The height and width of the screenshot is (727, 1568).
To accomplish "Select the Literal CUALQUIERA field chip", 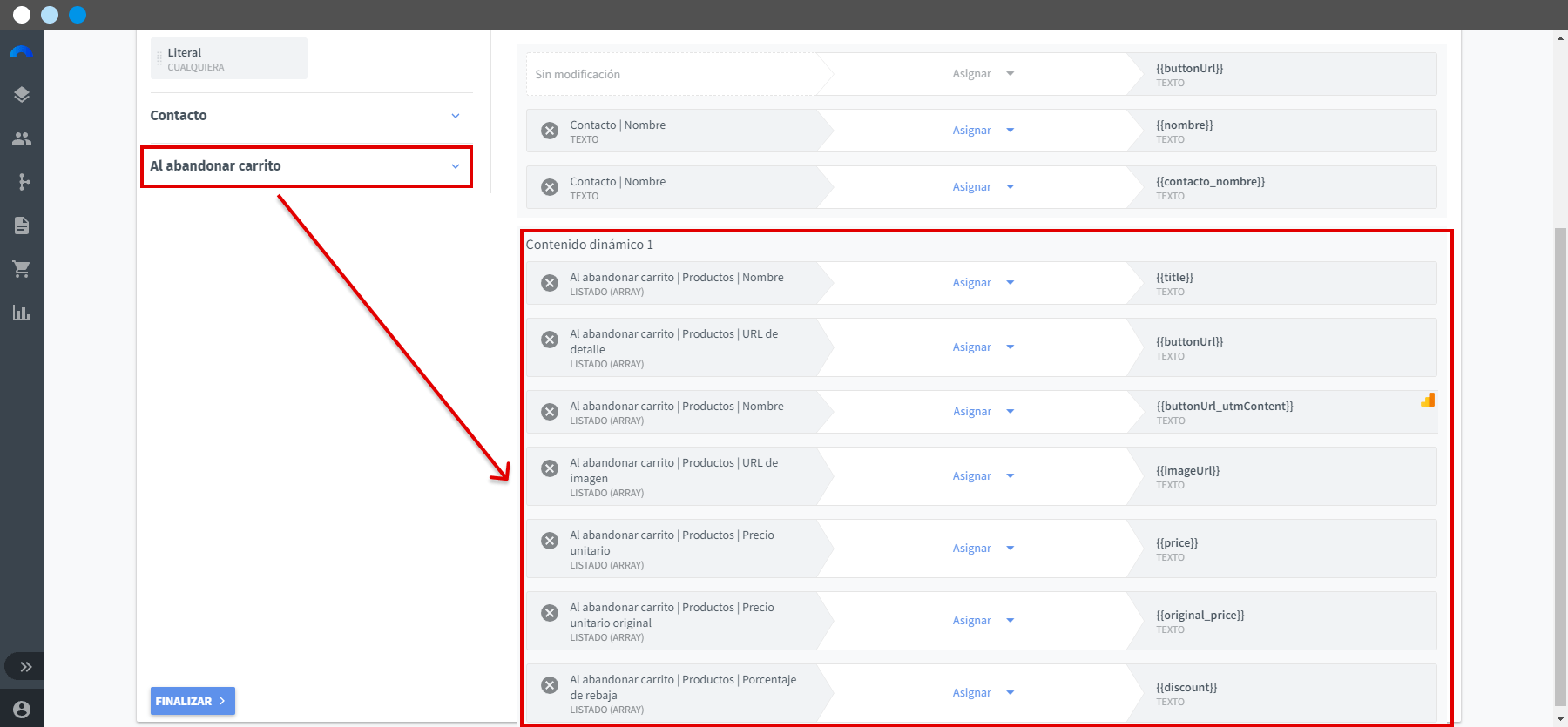I will tap(229, 58).
